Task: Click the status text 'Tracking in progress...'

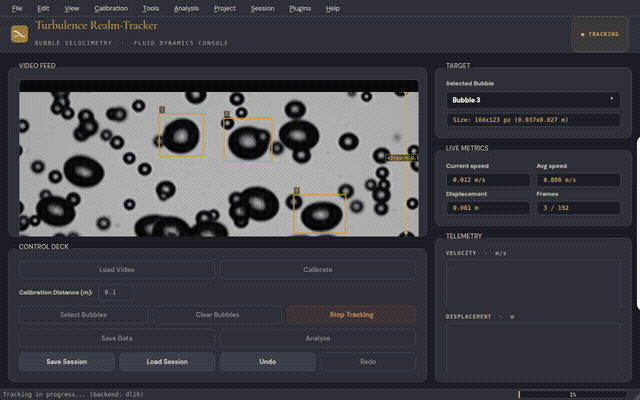Action: click(73, 394)
